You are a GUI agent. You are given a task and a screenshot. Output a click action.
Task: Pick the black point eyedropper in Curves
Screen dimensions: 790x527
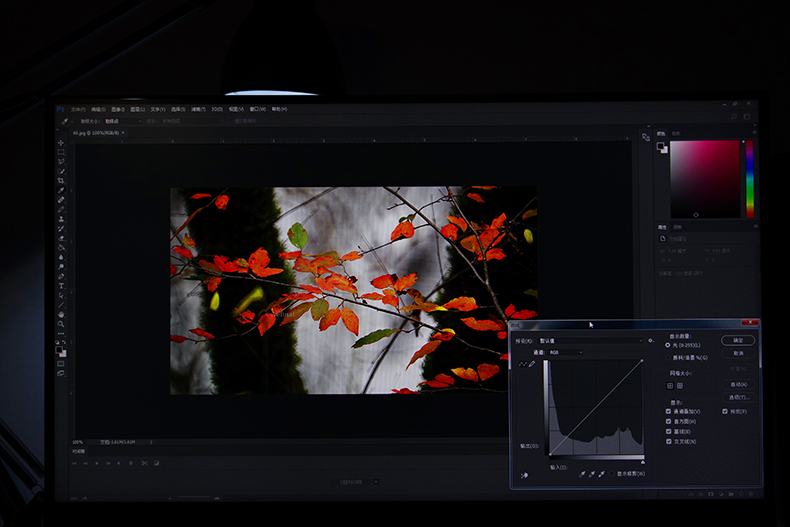[583, 474]
